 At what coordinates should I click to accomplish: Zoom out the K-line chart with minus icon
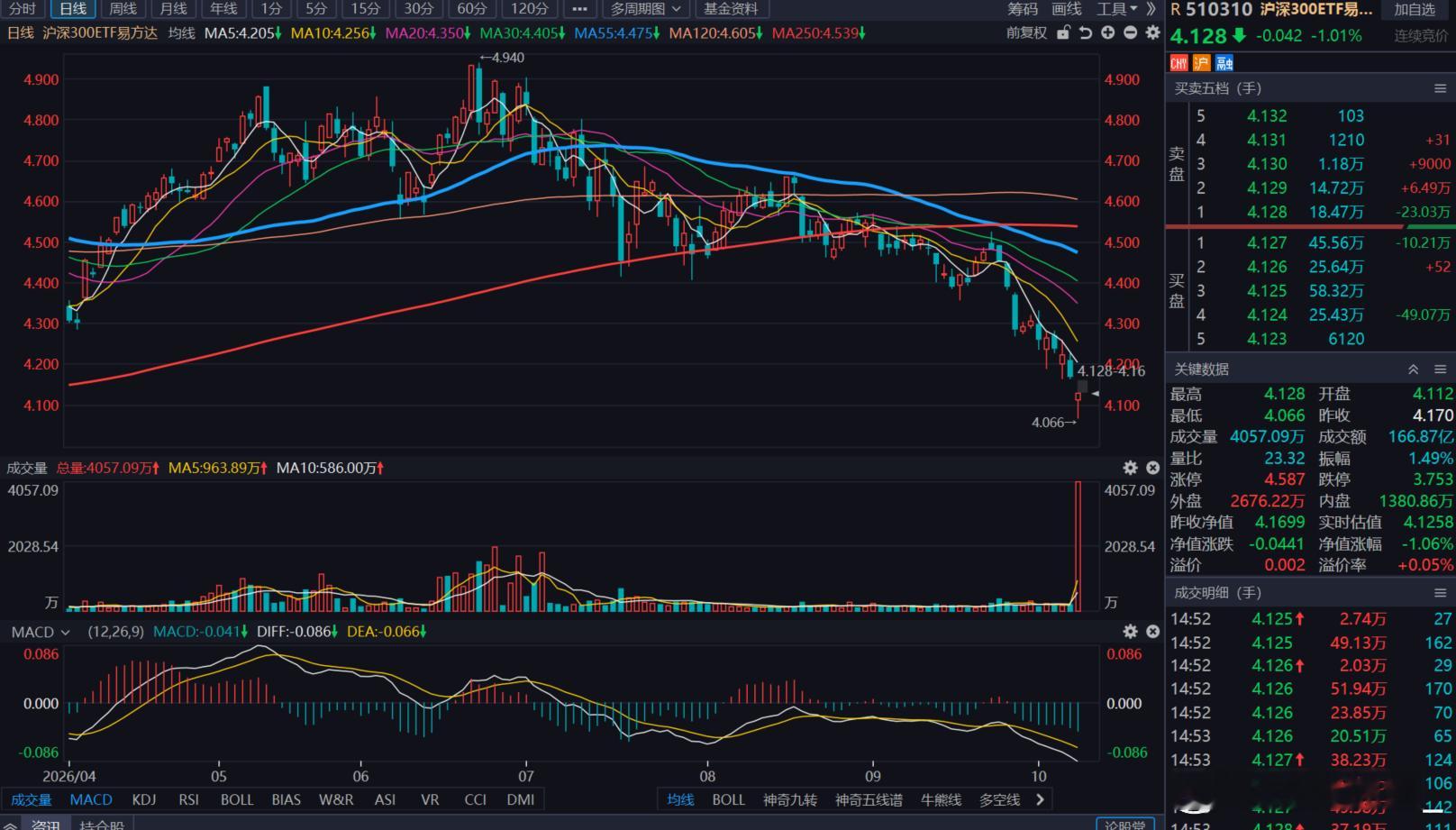point(1130,32)
